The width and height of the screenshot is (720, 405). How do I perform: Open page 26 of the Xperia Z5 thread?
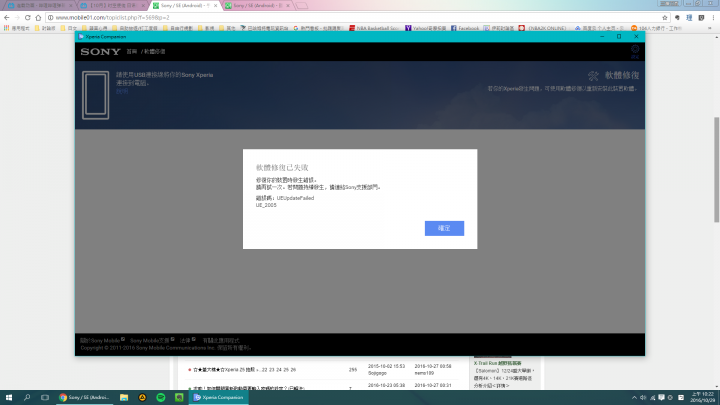(293, 370)
